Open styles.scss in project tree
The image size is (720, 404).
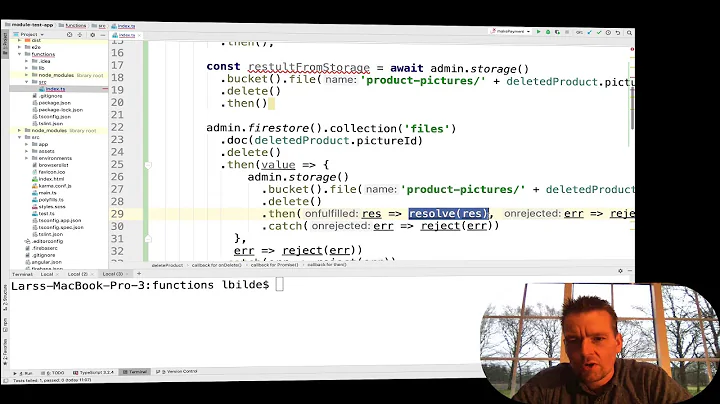tap(49, 207)
